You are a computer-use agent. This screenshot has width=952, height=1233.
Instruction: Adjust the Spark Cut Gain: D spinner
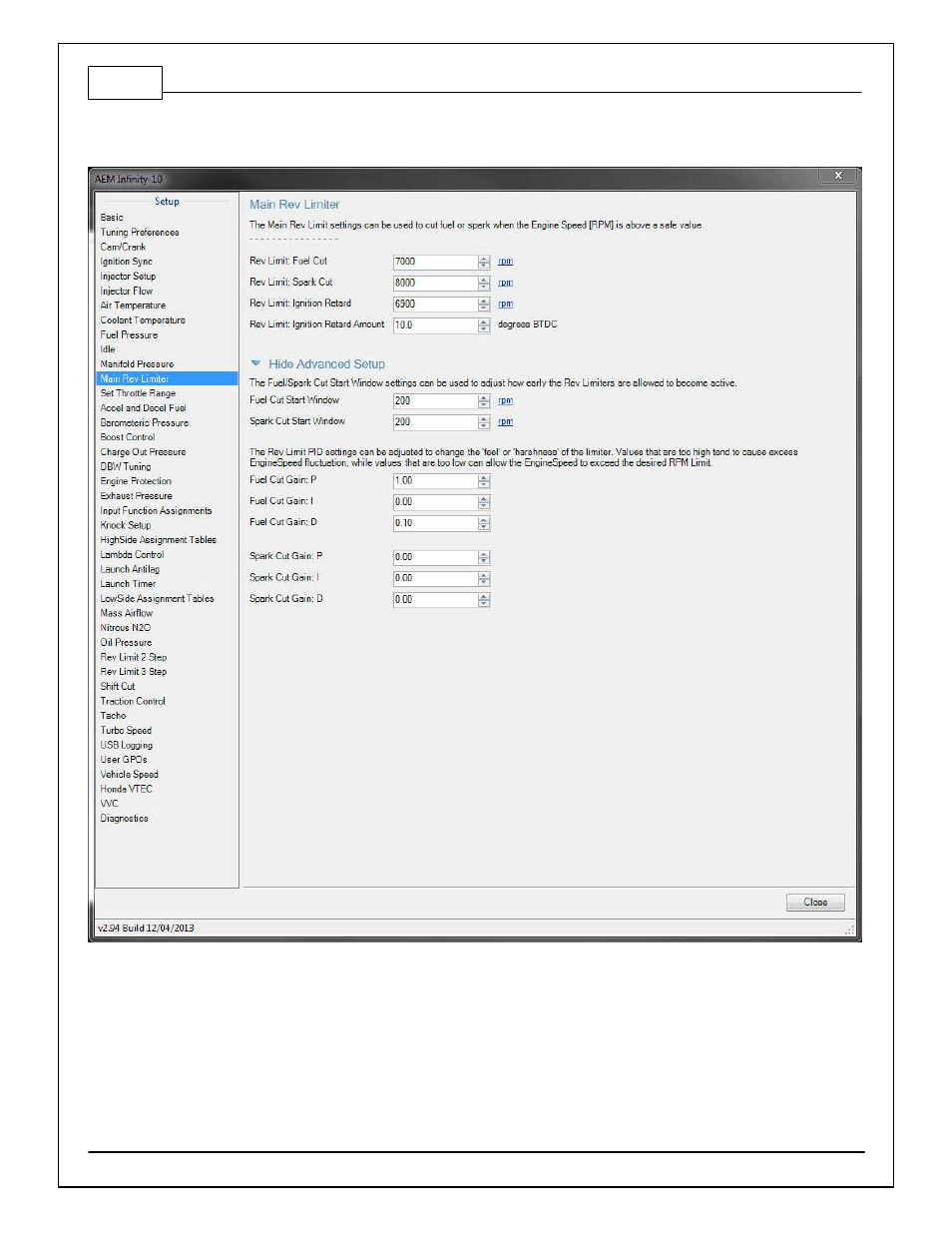coord(484,599)
